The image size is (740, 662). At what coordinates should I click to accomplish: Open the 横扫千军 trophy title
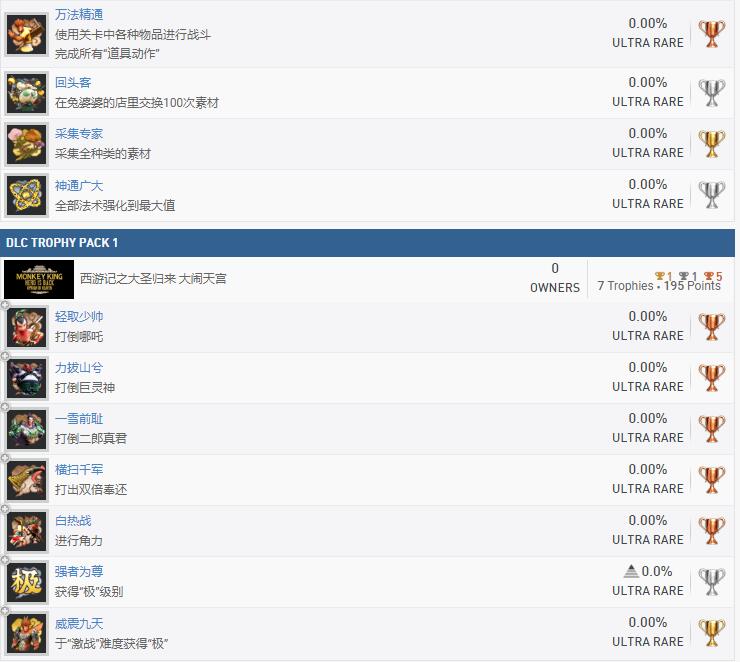pos(79,469)
